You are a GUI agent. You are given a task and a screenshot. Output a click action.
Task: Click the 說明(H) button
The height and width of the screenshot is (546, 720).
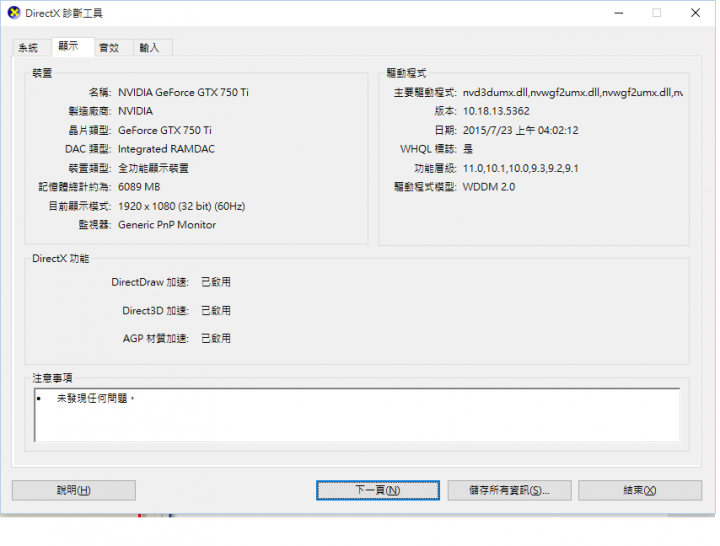coord(74,490)
